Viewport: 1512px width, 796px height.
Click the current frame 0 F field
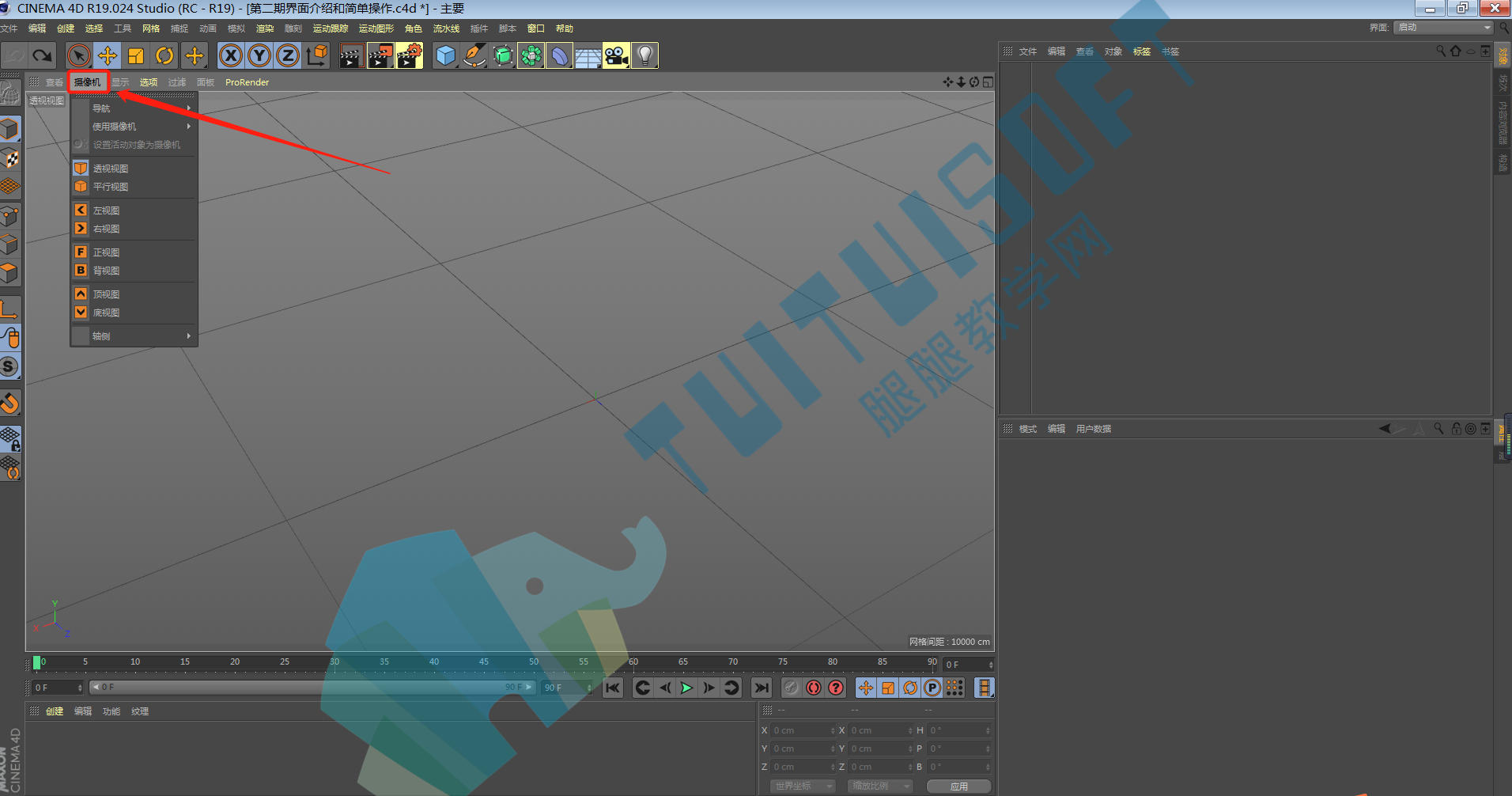click(58, 688)
